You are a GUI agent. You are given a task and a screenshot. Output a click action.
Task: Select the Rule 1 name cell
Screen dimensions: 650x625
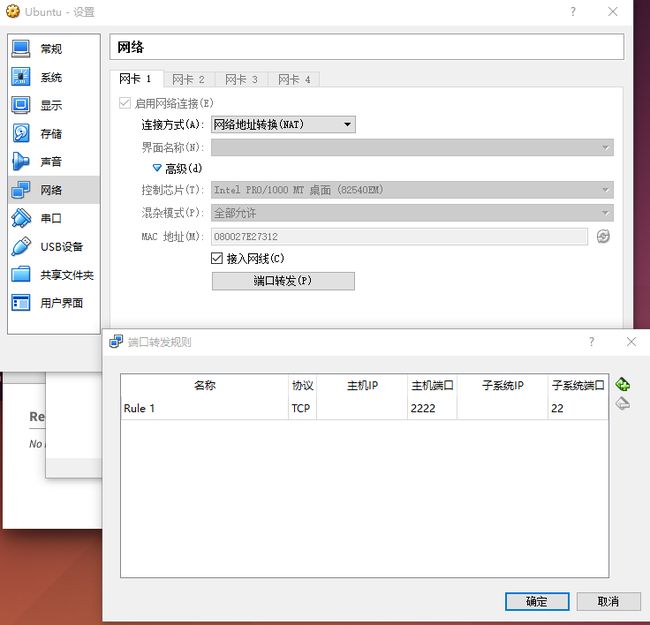205,408
